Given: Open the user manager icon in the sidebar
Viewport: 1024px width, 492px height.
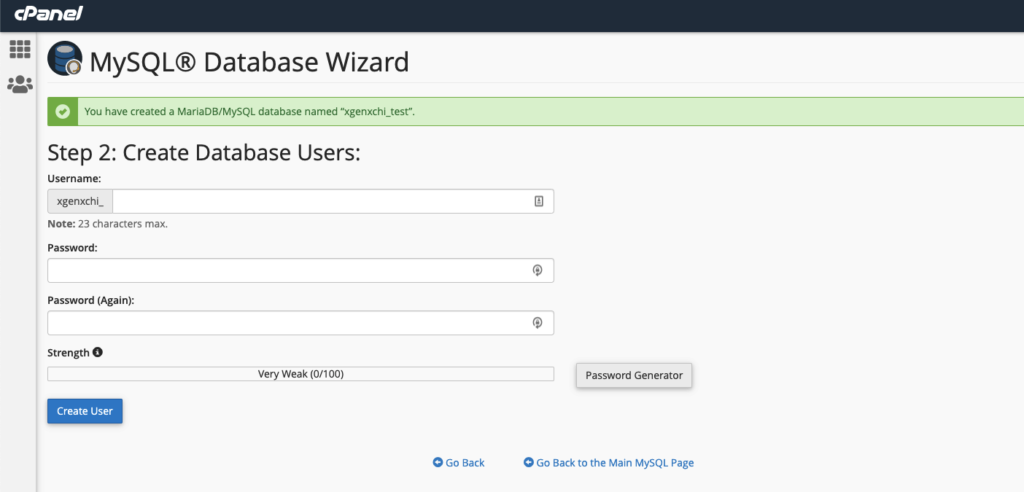Looking at the screenshot, I should pos(19,85).
